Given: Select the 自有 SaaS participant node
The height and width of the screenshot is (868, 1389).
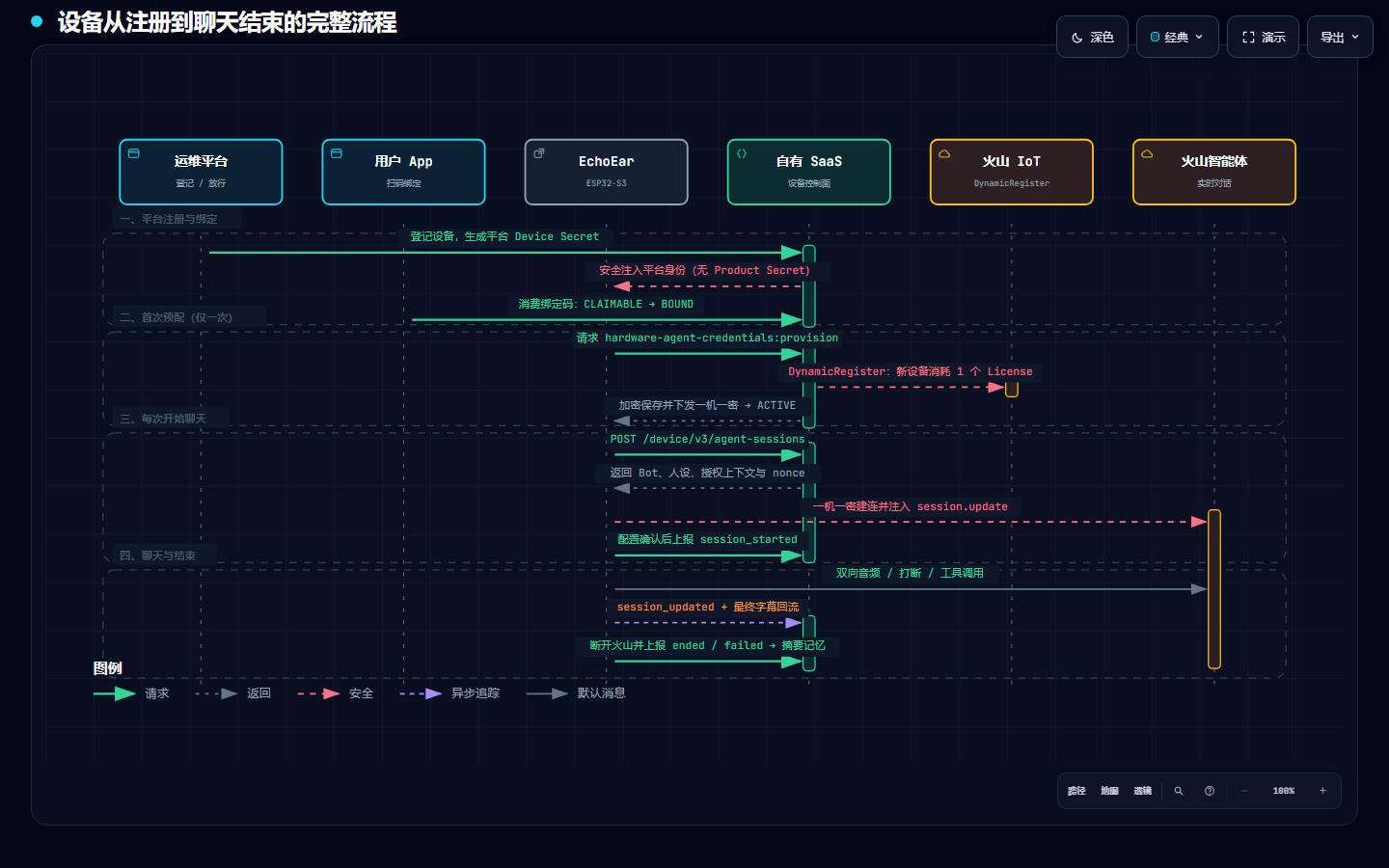Looking at the screenshot, I should pyautogui.click(x=808, y=172).
